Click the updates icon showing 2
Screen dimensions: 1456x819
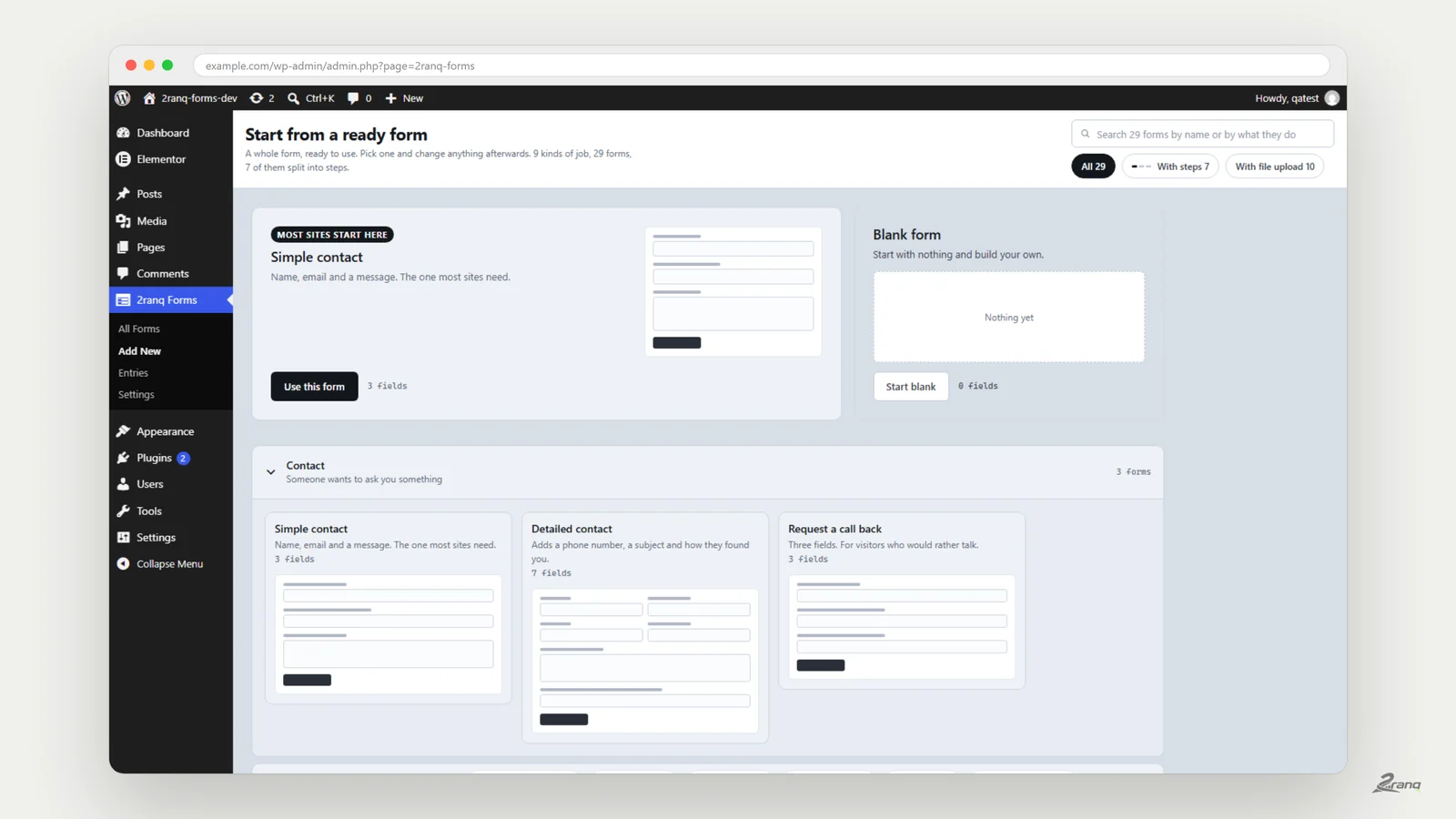[257, 98]
